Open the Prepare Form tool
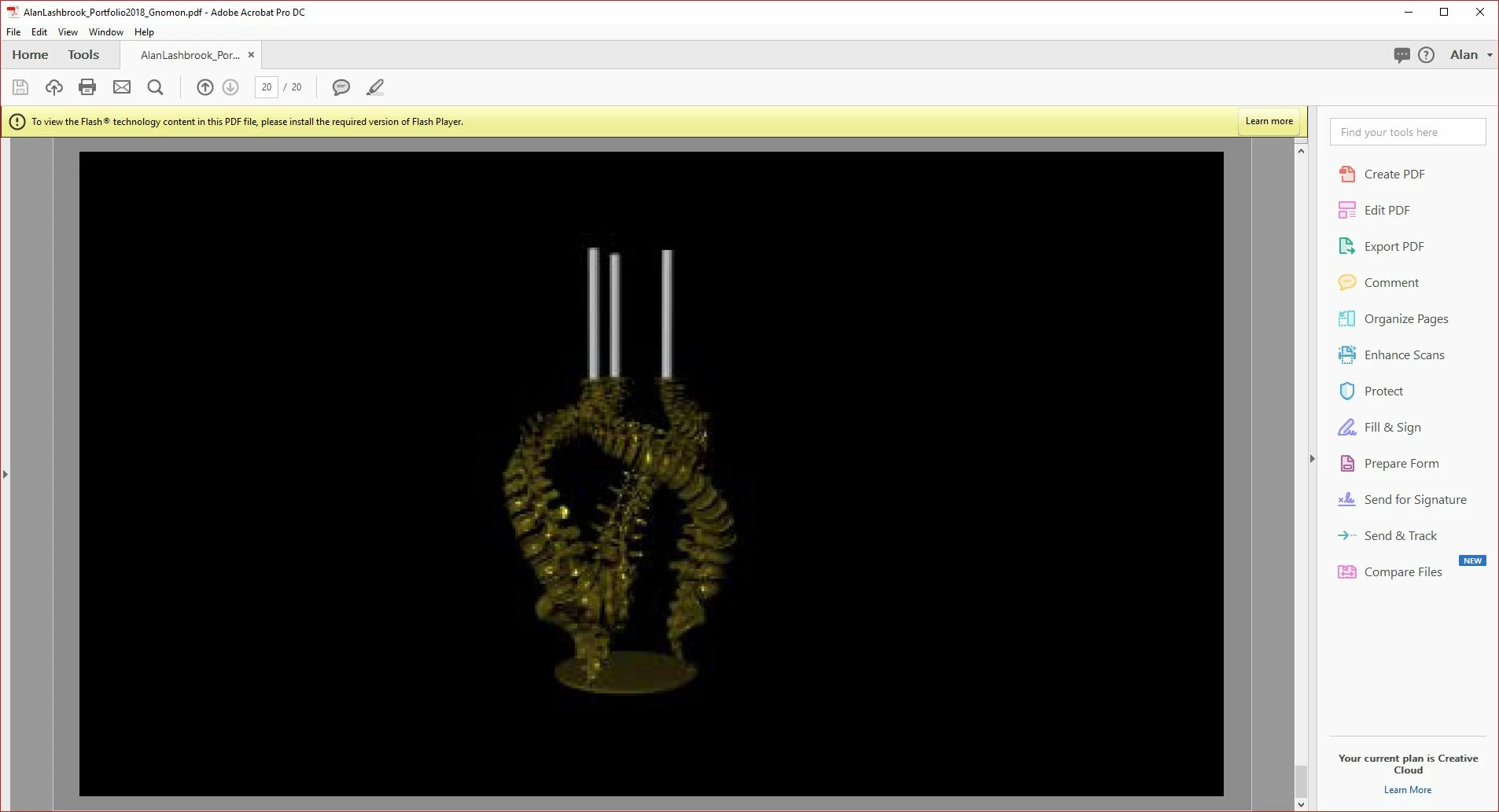The height and width of the screenshot is (812, 1499). tap(1389, 464)
